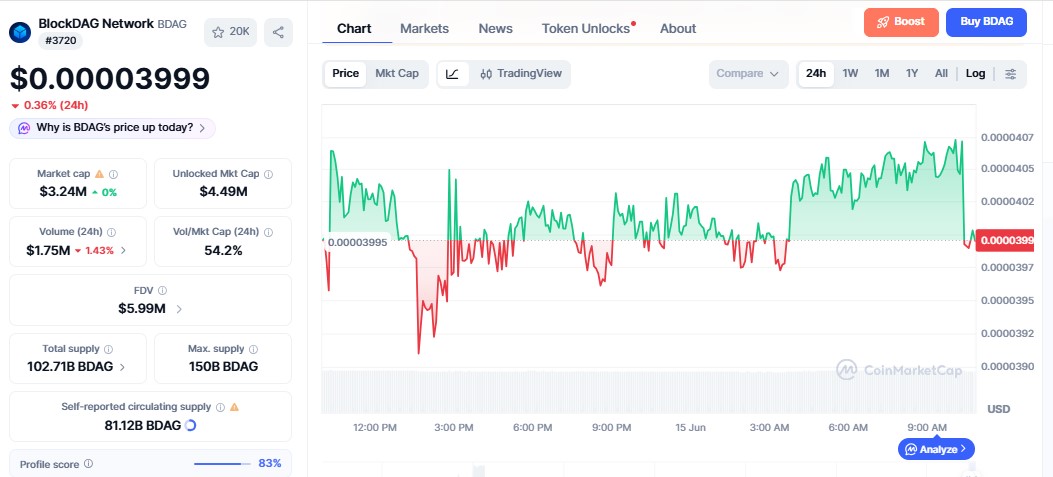Screen dimensions: 1053x477
Task: Select Price chart mode
Action: [x=345, y=74]
